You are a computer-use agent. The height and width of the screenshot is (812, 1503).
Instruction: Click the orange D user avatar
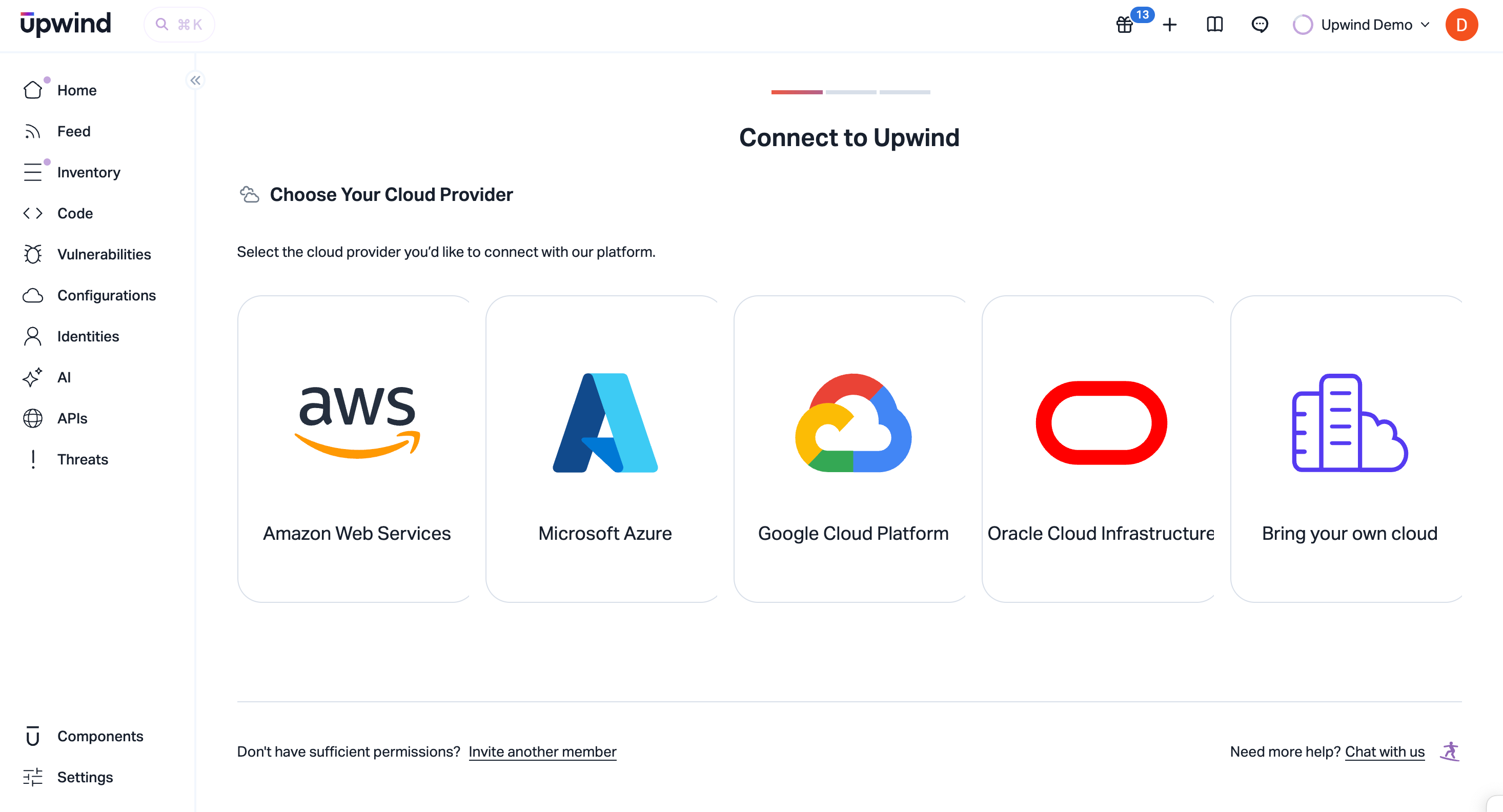click(x=1461, y=25)
